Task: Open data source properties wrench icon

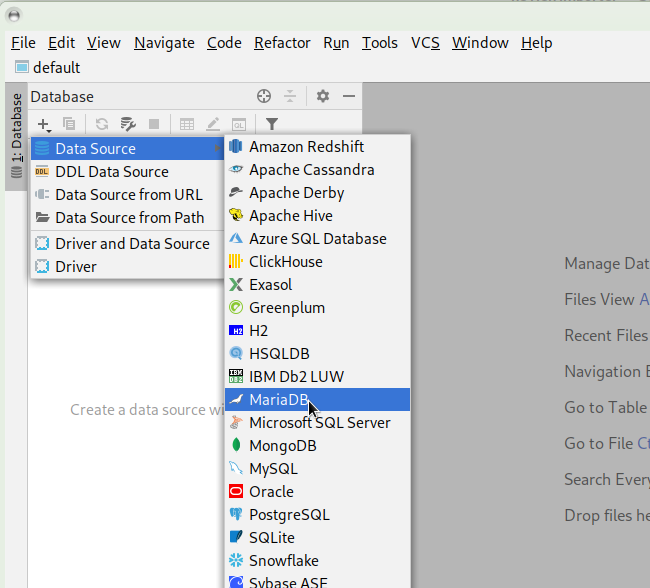Action: point(128,124)
